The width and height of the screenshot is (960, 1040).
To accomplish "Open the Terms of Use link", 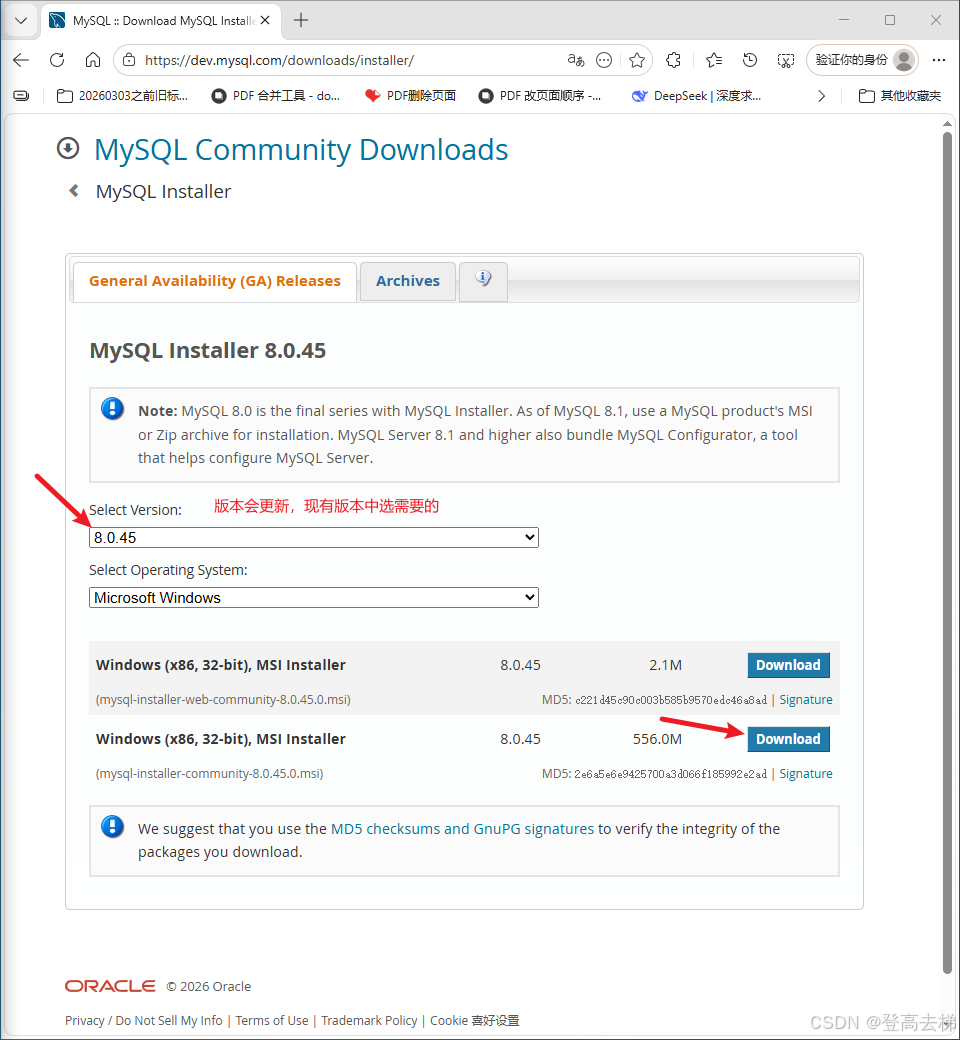I will pyautogui.click(x=272, y=1021).
